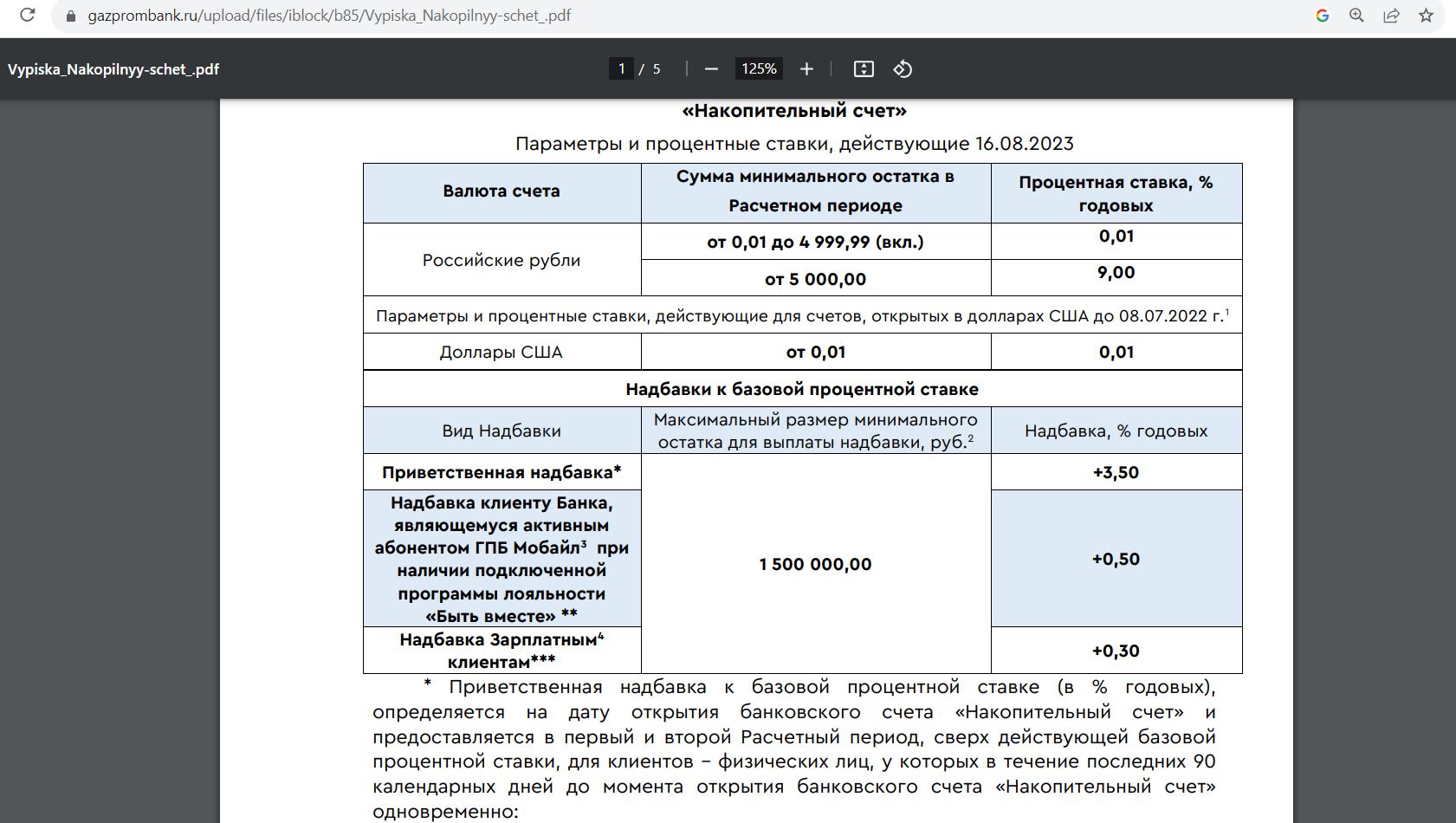Screen dimensions: 1456x823
Task: Click 'Надбавка, % годовых' header cell
Action: pyautogui.click(x=1116, y=431)
